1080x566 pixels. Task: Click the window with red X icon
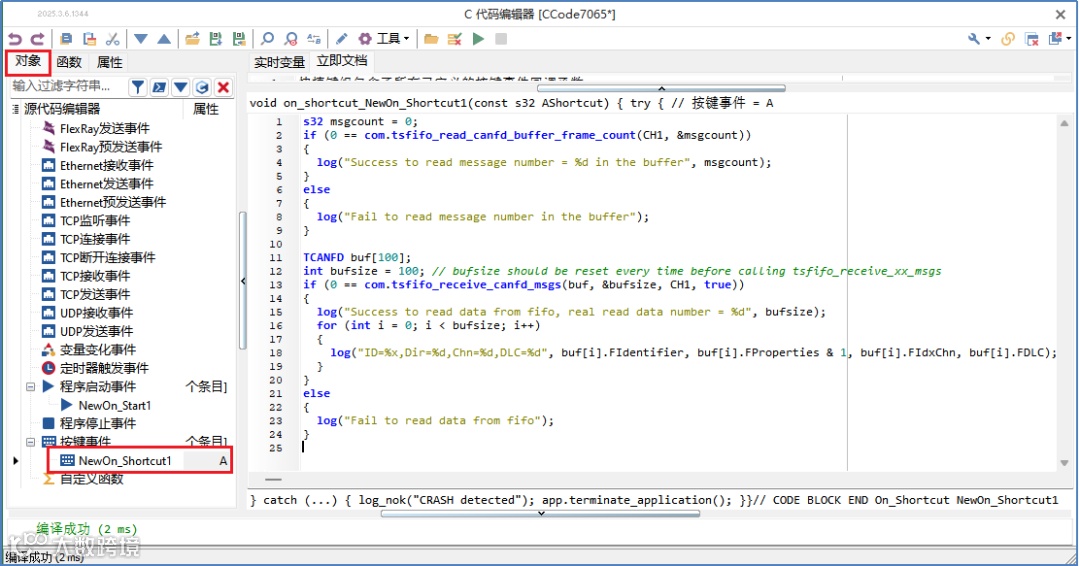(1032, 39)
